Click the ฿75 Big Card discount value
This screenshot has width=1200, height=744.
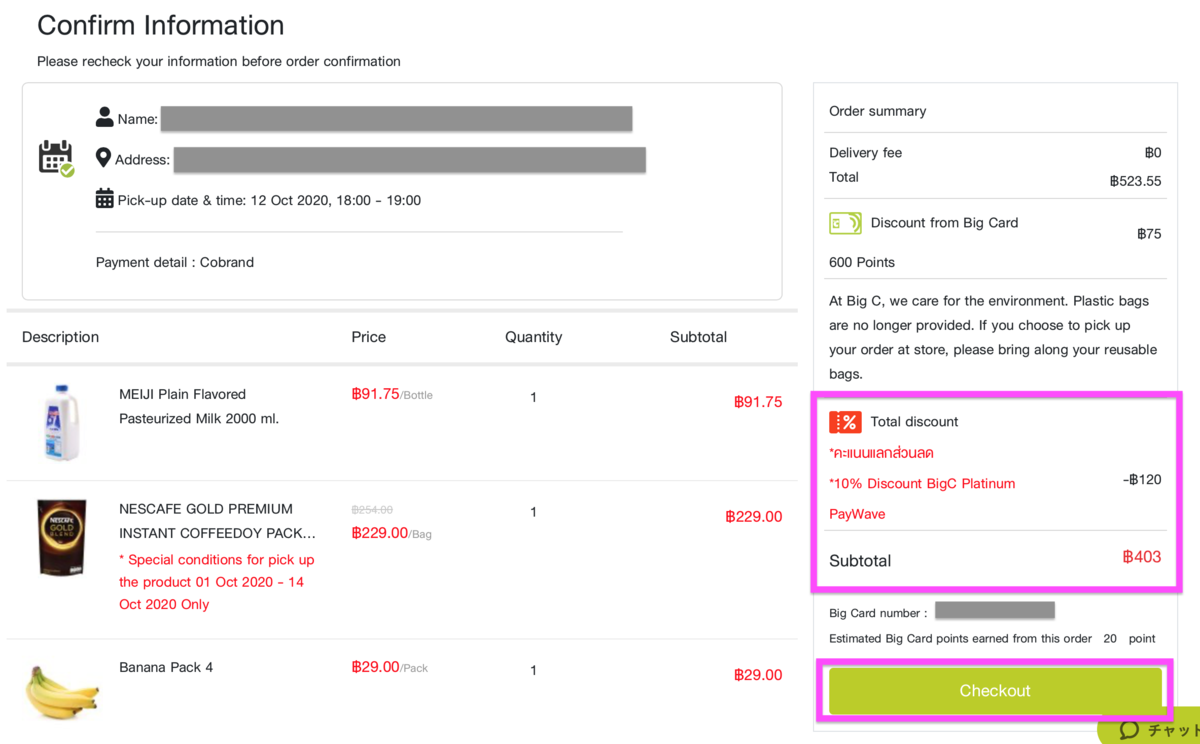click(x=1149, y=234)
